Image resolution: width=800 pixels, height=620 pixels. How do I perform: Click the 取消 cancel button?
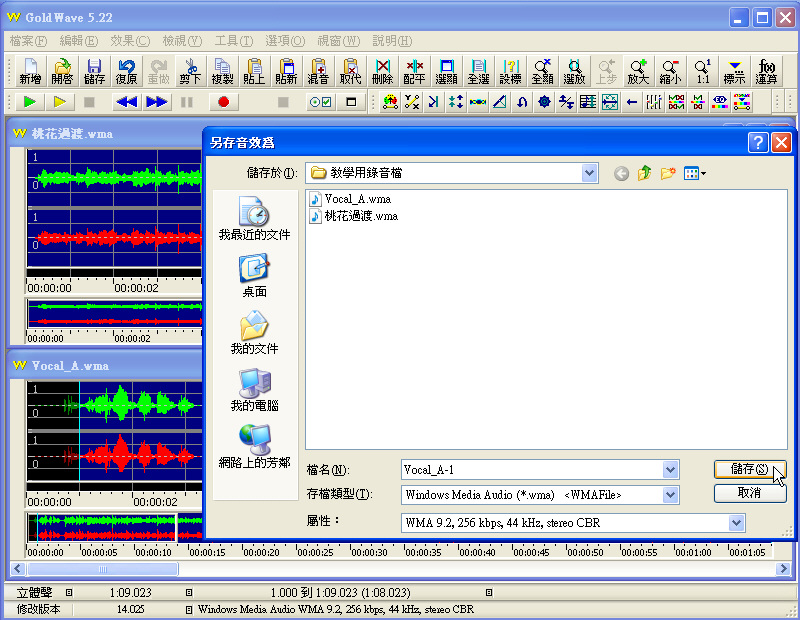(x=749, y=493)
